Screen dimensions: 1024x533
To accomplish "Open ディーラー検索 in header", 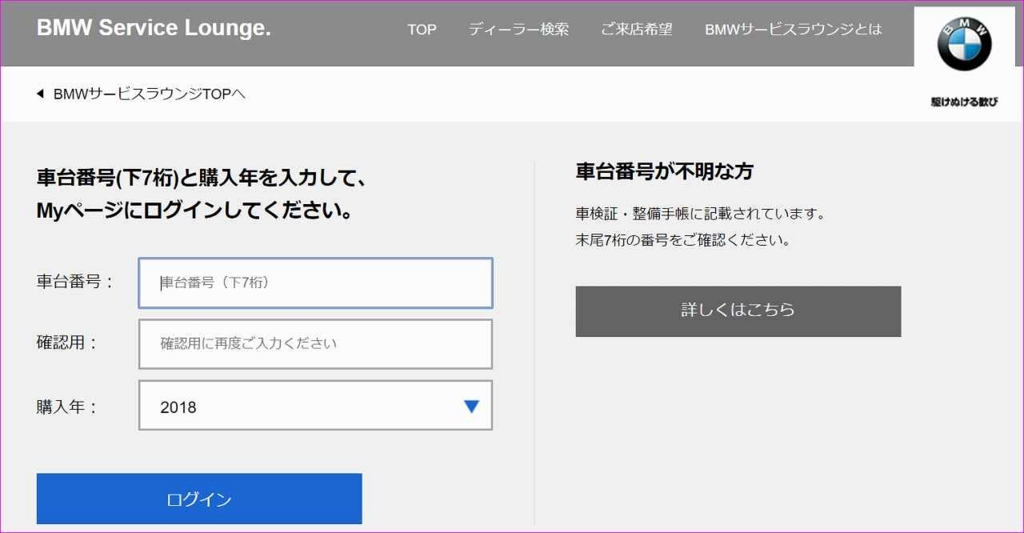I will click(x=519, y=29).
